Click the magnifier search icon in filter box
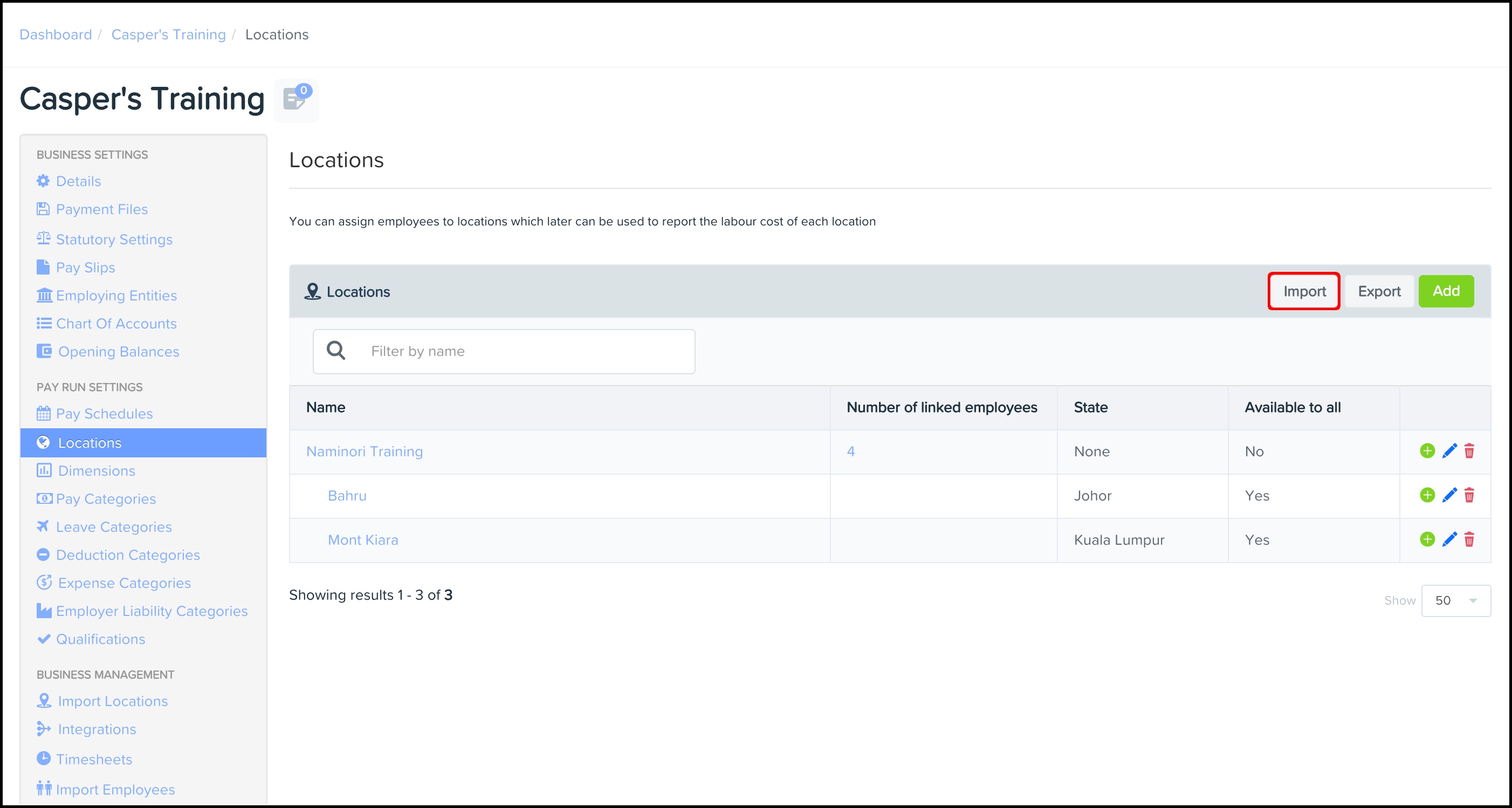Viewport: 1512px width, 808px height. (x=336, y=351)
